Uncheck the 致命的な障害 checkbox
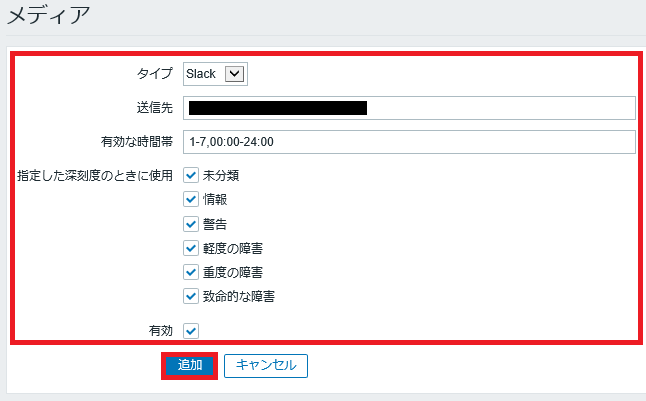646x401 pixels. coord(191,296)
